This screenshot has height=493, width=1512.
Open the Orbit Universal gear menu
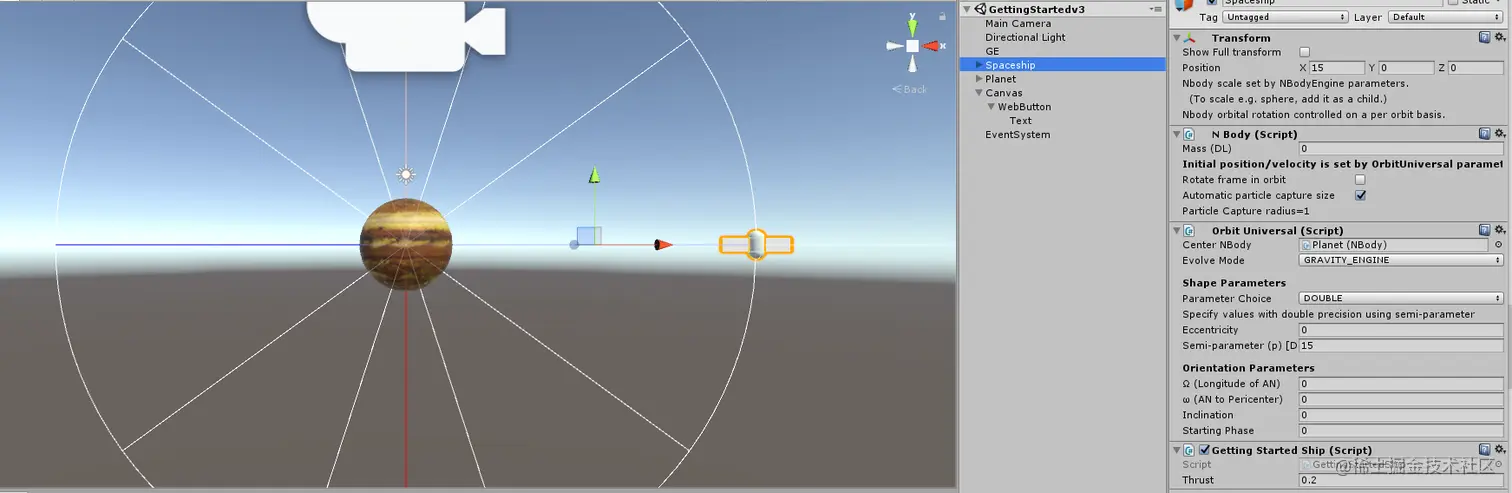[1498, 230]
